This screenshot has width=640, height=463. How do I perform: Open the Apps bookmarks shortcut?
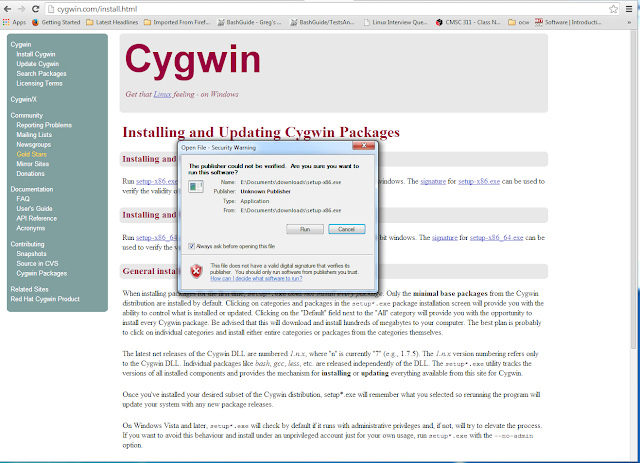click(x=14, y=22)
